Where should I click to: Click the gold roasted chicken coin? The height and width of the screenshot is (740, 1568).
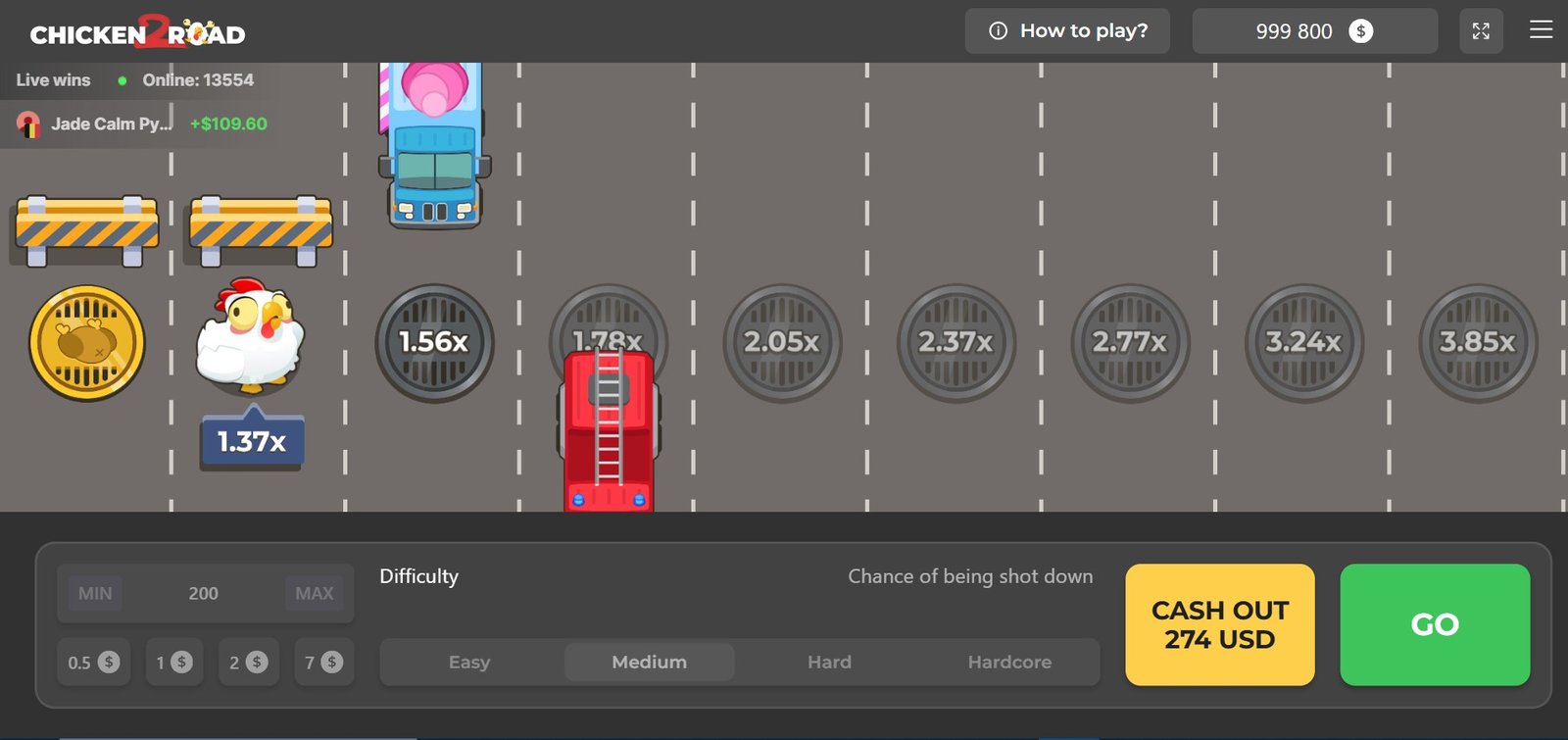[x=87, y=343]
